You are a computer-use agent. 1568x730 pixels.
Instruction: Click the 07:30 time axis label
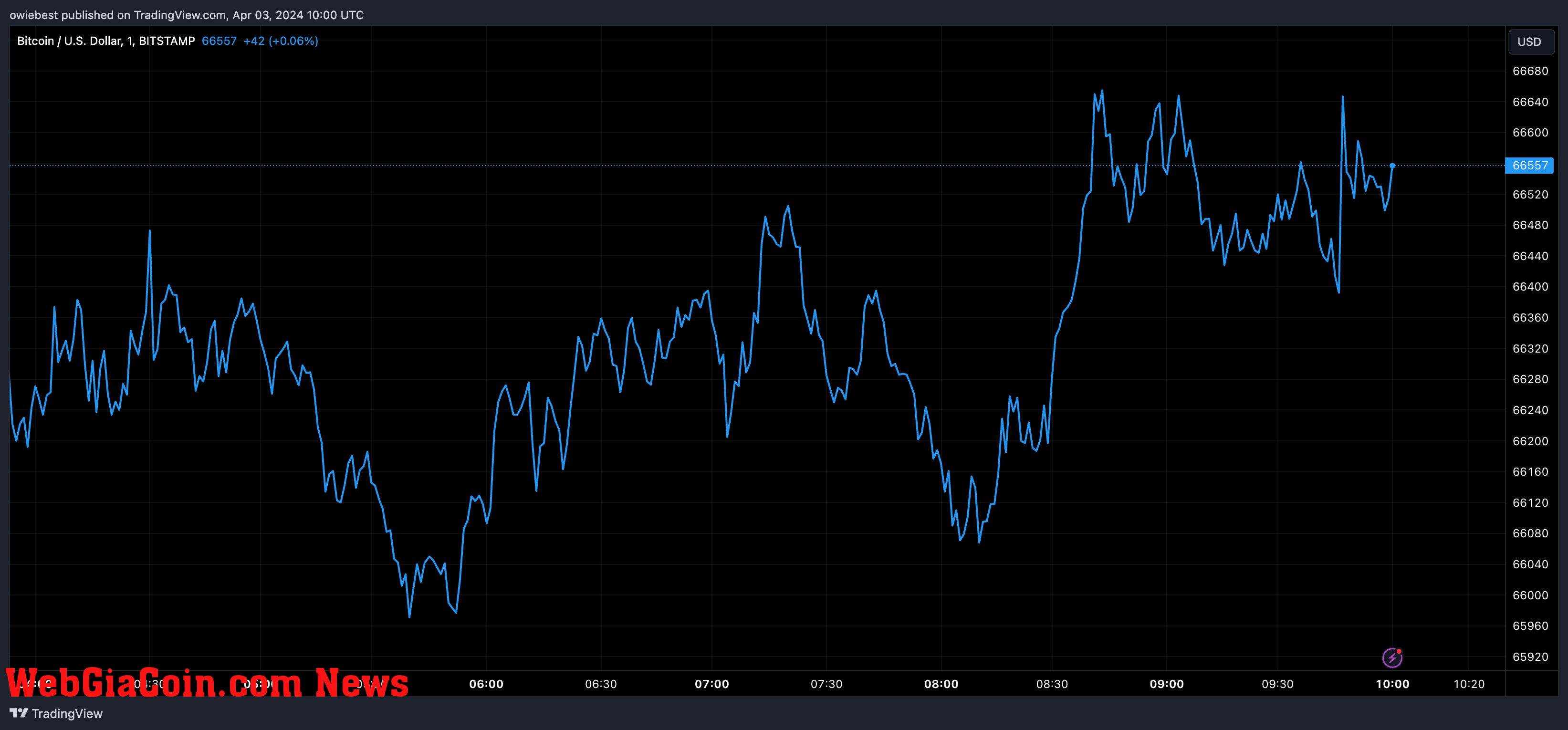tap(826, 684)
